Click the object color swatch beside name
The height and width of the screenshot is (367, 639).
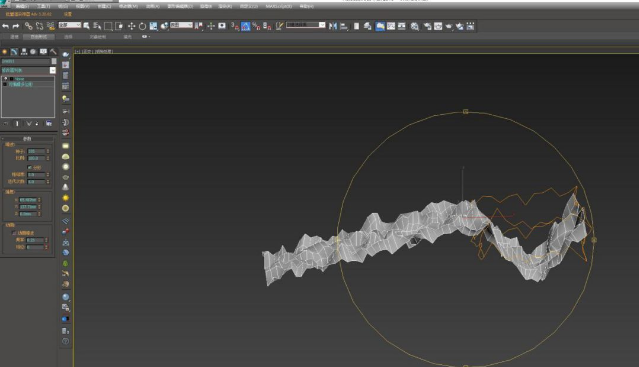pyautogui.click(x=54, y=61)
